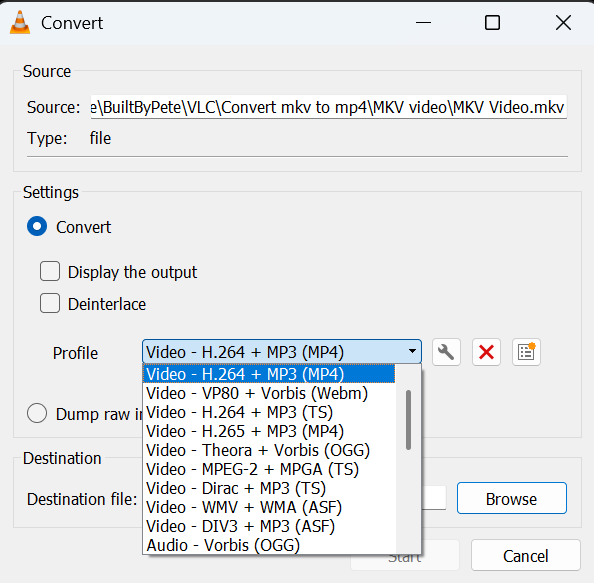Choose Video - VP80 + Vorbis (Webm)

pos(269,393)
